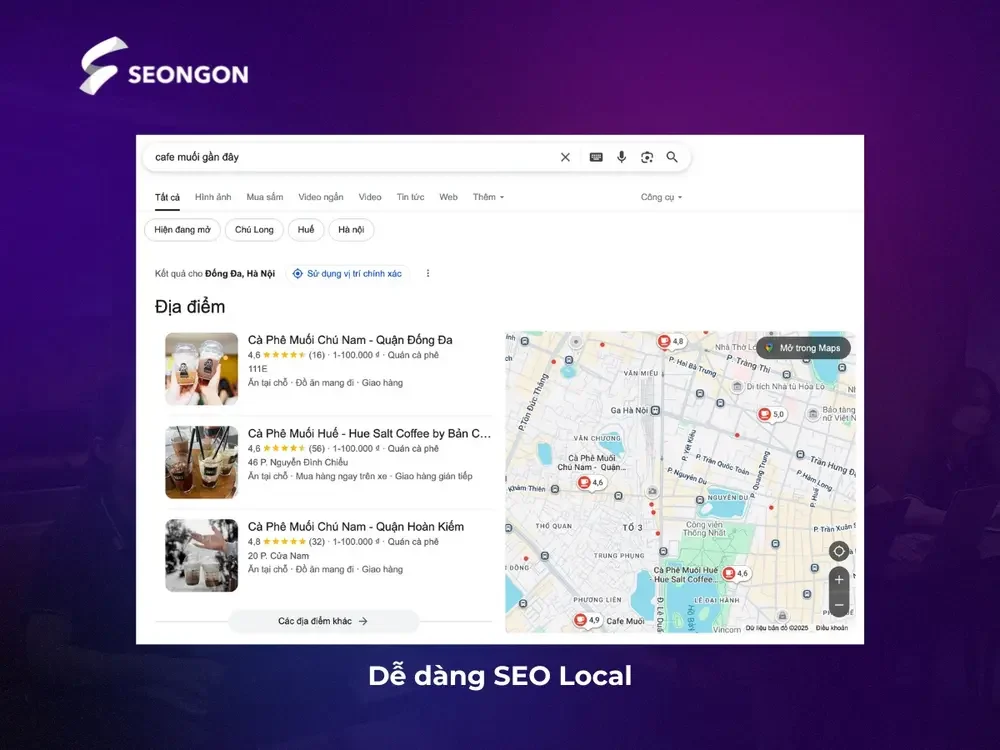Apply the Hà nội filter chip
This screenshot has height=750, width=1000.
coord(351,230)
